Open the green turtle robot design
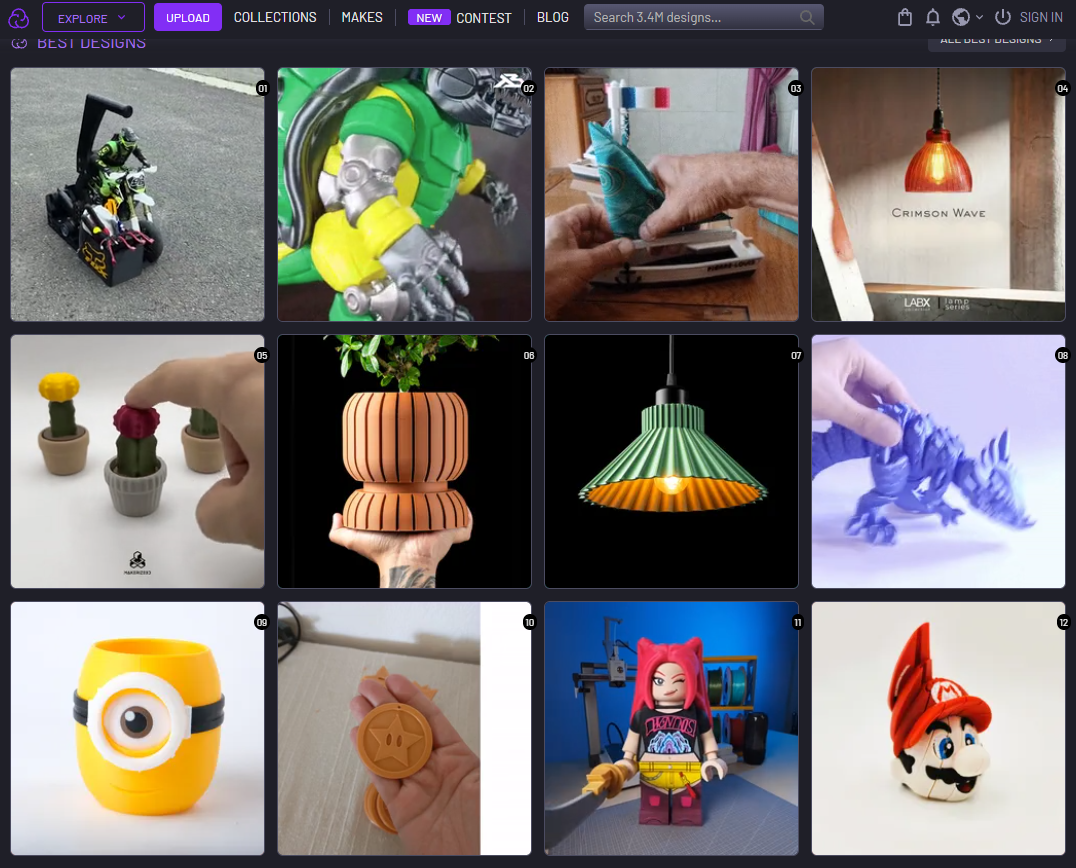Image resolution: width=1076 pixels, height=868 pixels. 404,194
